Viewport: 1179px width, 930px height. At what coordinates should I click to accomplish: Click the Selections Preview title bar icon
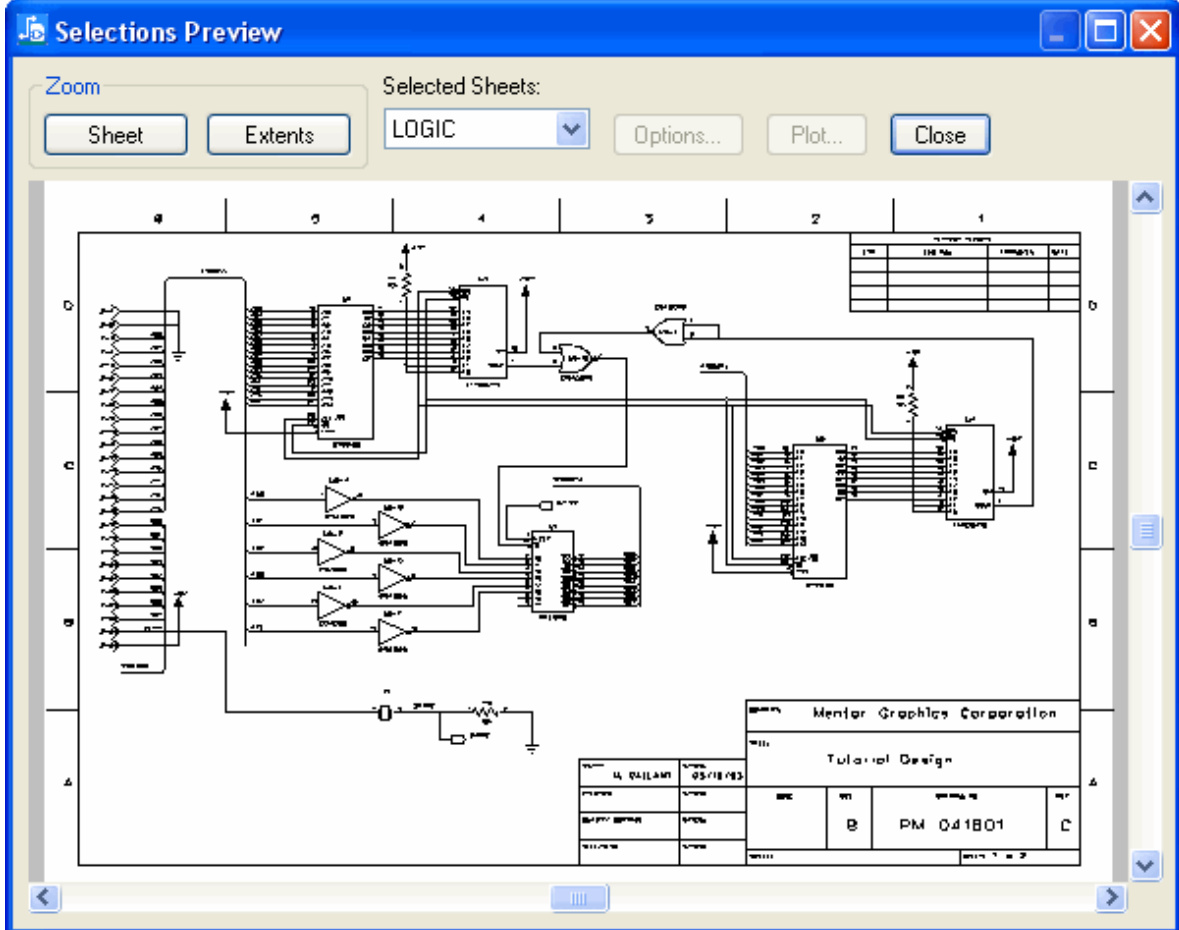(x=32, y=32)
